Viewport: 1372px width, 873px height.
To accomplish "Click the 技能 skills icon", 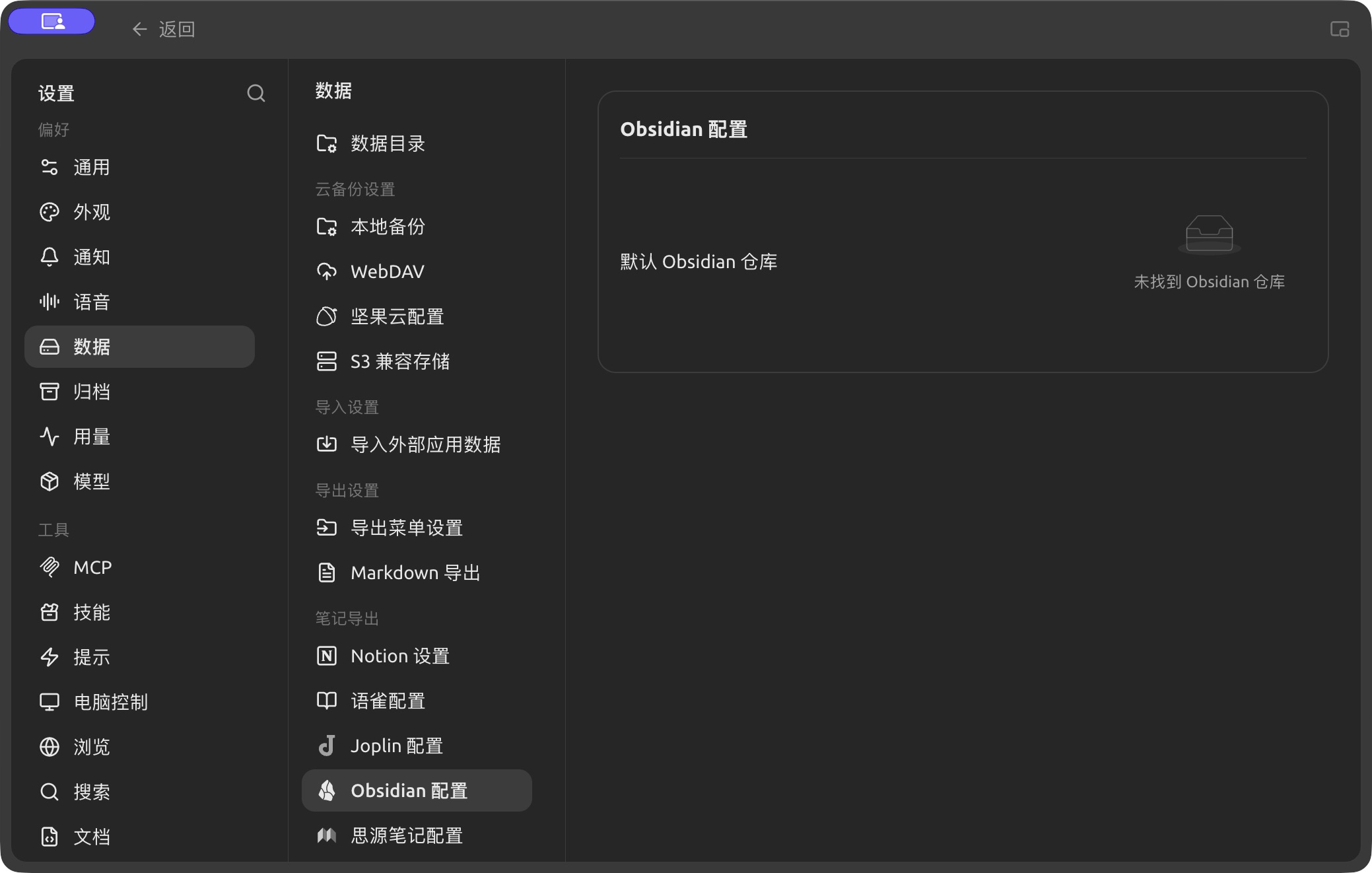I will tap(50, 612).
